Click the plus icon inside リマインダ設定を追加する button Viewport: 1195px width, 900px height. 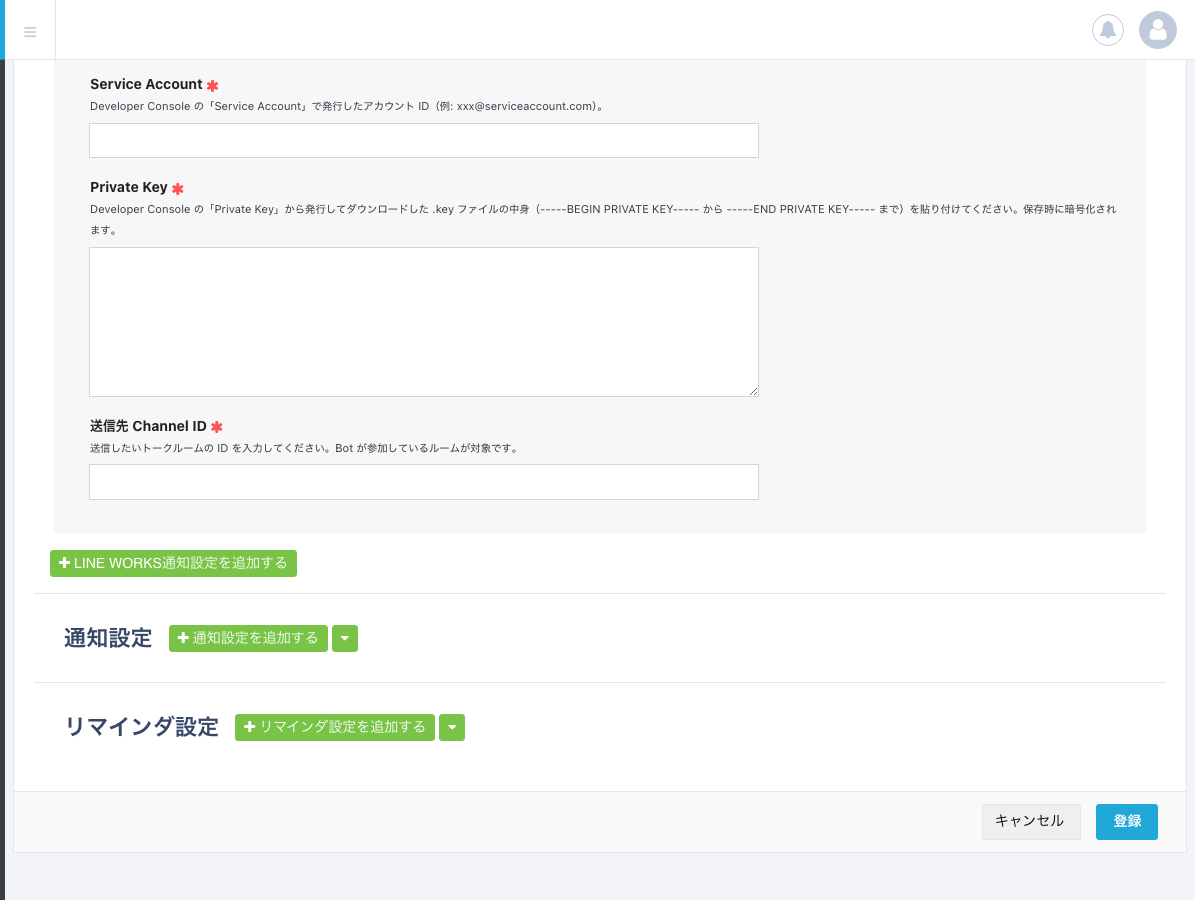click(x=250, y=727)
